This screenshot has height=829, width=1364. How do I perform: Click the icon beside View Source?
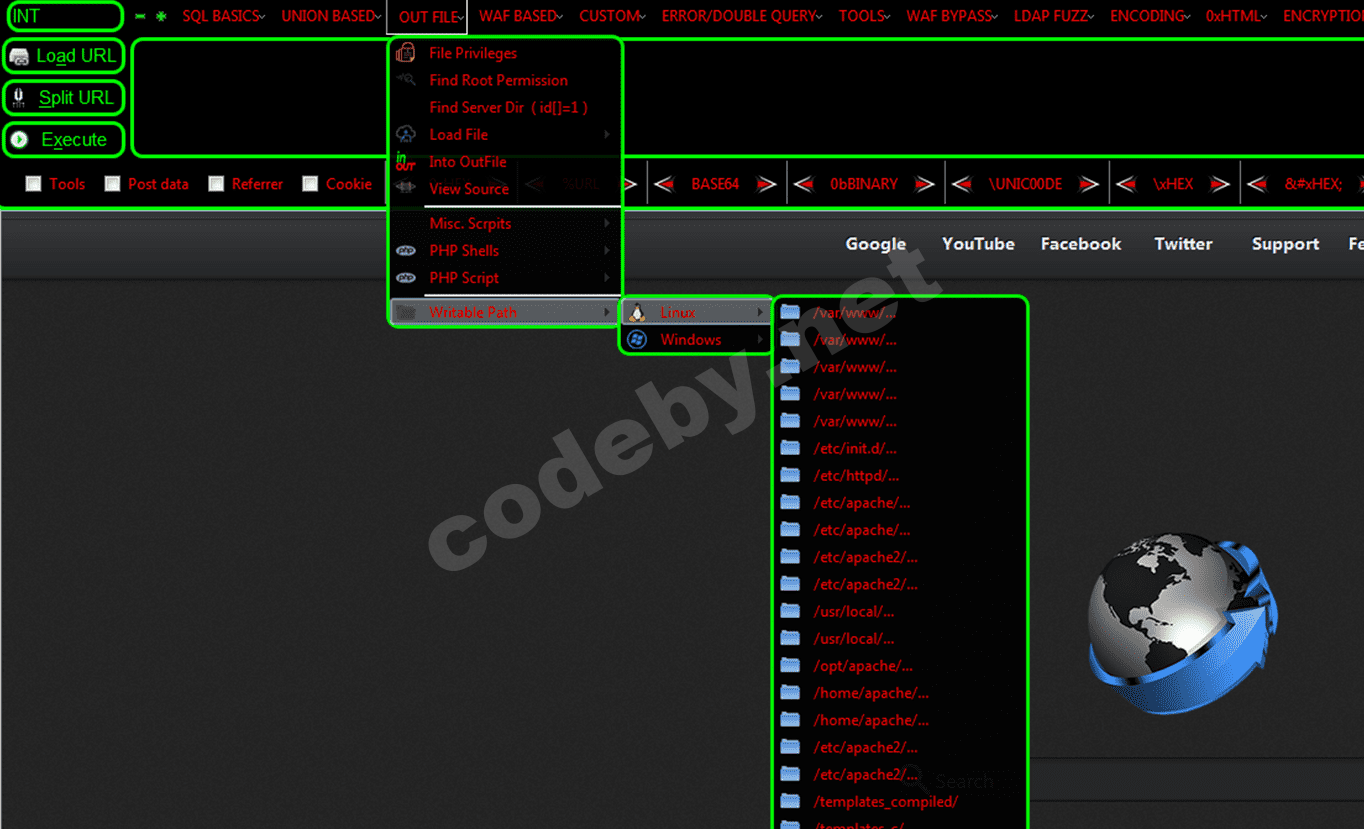(406, 188)
